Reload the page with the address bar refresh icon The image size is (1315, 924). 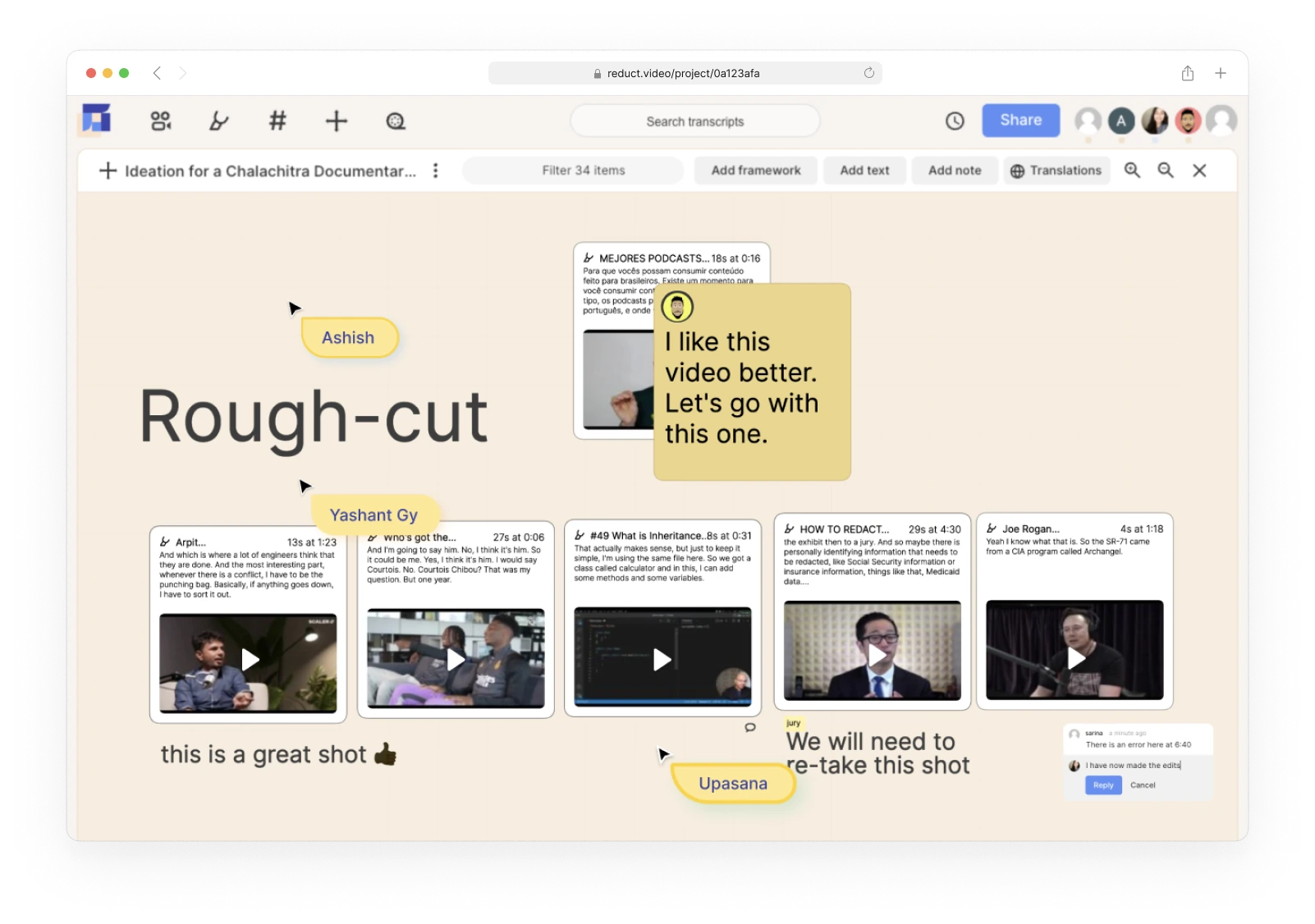point(869,73)
